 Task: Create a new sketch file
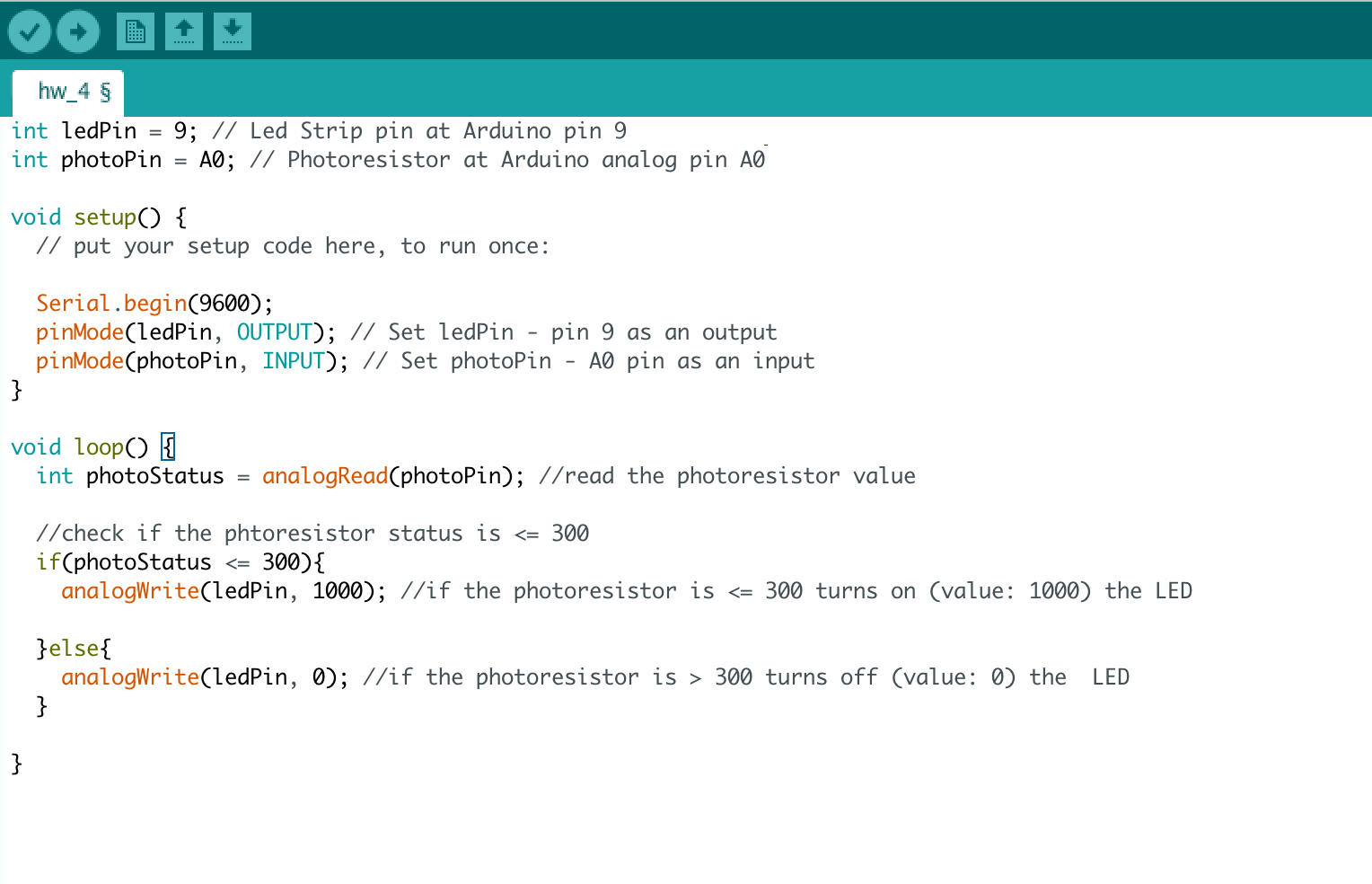pos(136,32)
